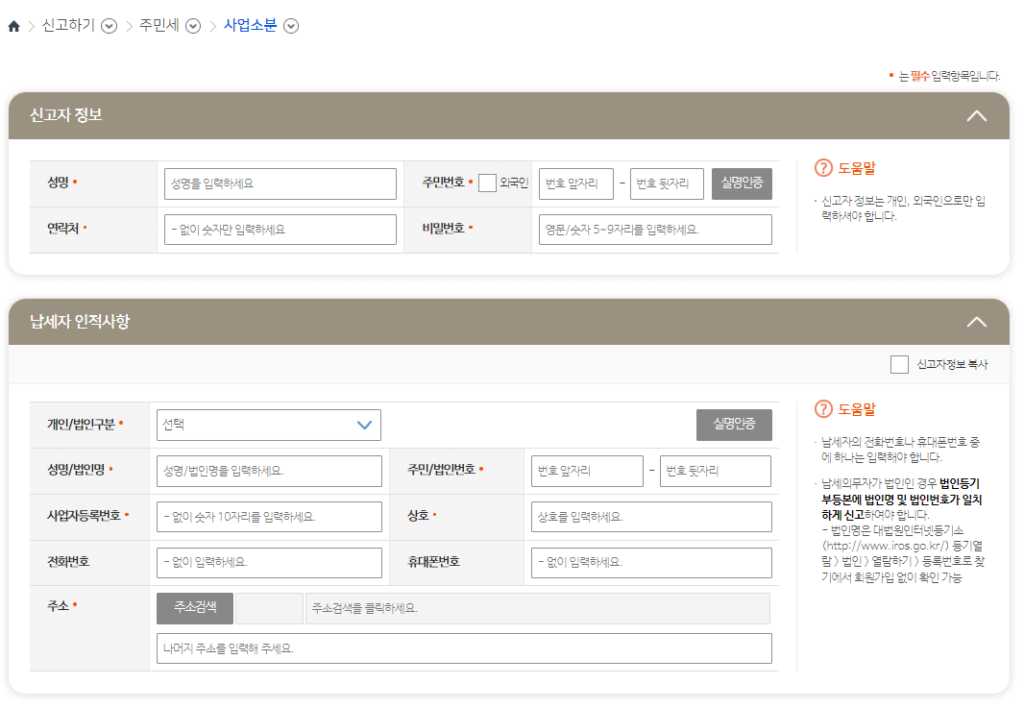Click the 신고하기 breadcrumb item
The image size is (1024, 708).
point(69,25)
